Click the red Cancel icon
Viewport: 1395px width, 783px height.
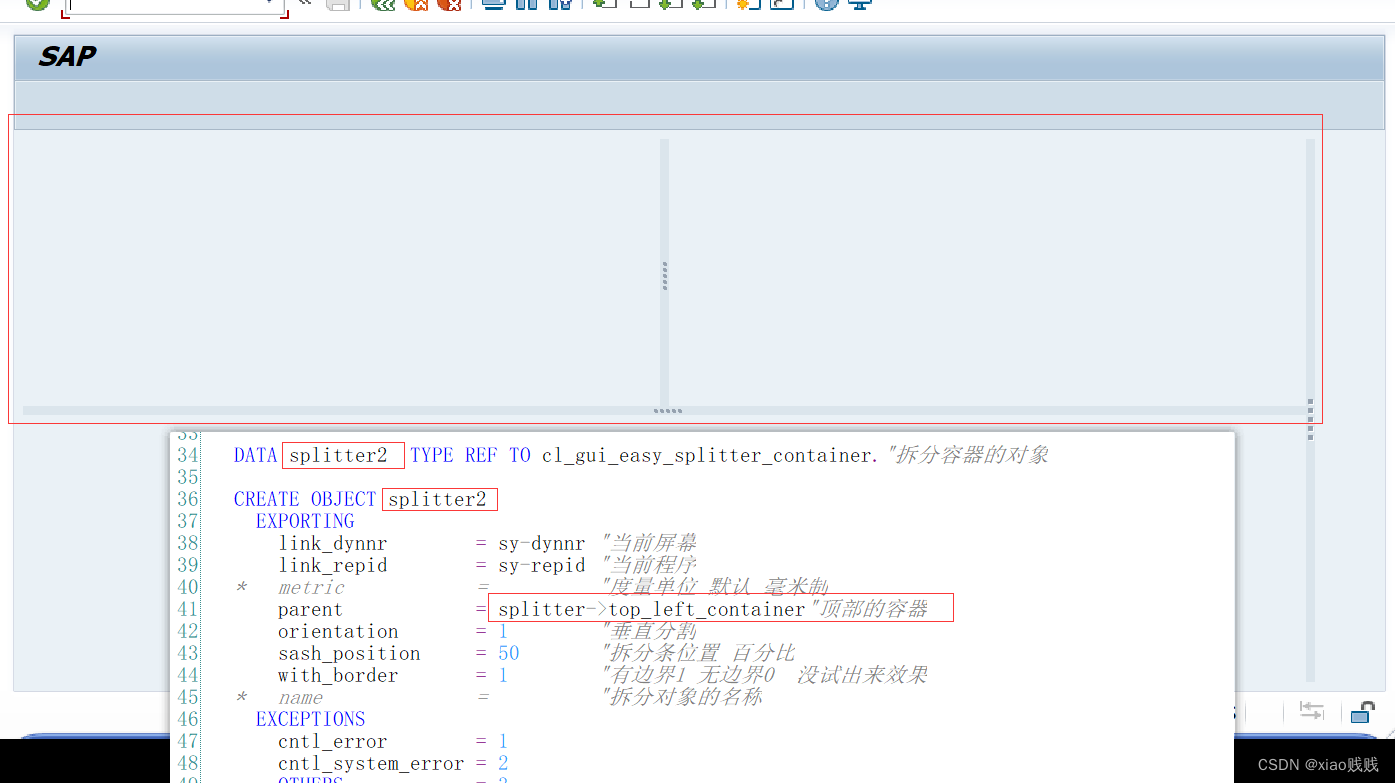[449, 4]
